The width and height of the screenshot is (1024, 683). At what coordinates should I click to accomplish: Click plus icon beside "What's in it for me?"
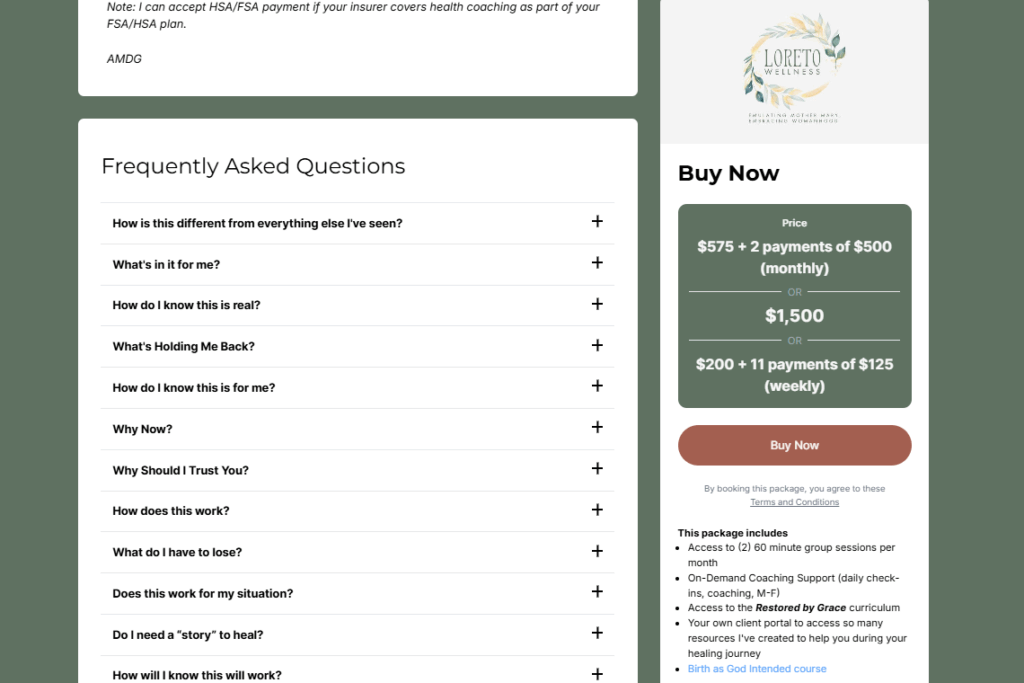(x=597, y=263)
